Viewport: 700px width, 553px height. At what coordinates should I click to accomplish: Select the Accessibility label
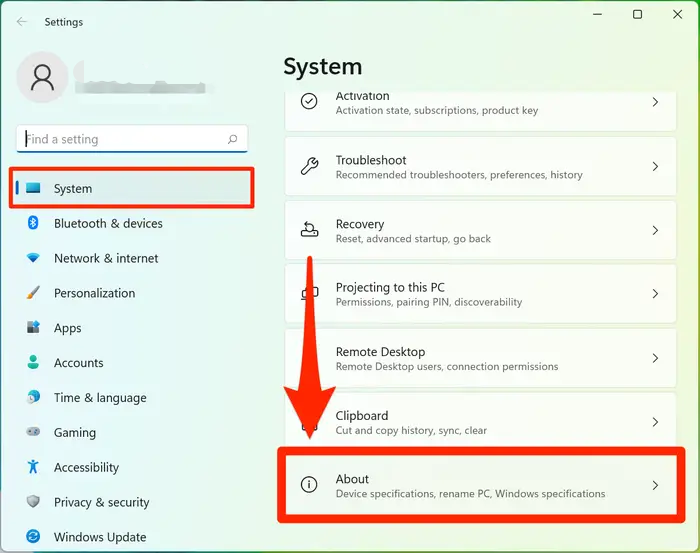pos(86,467)
